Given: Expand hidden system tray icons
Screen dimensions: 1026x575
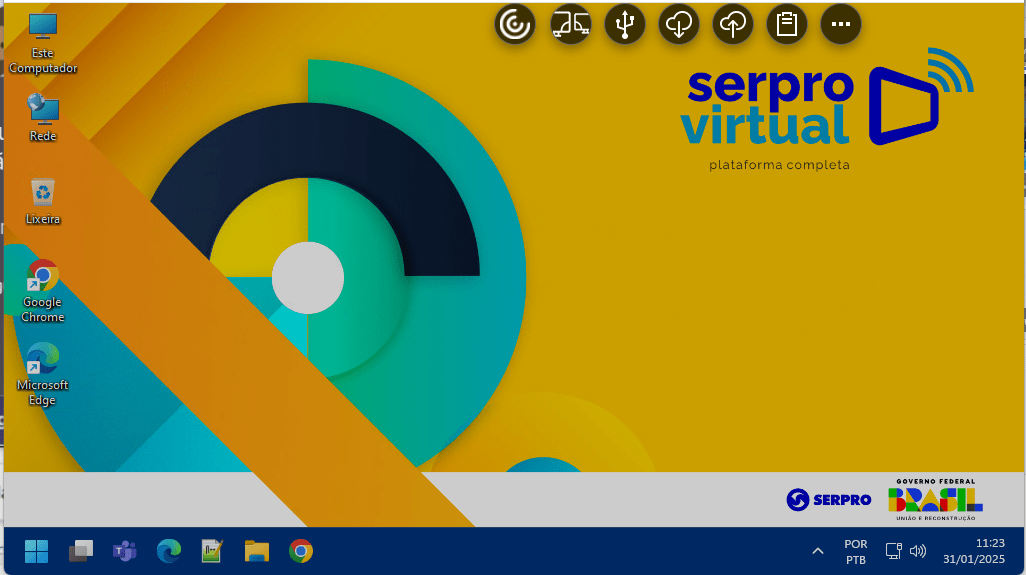Looking at the screenshot, I should [x=818, y=551].
